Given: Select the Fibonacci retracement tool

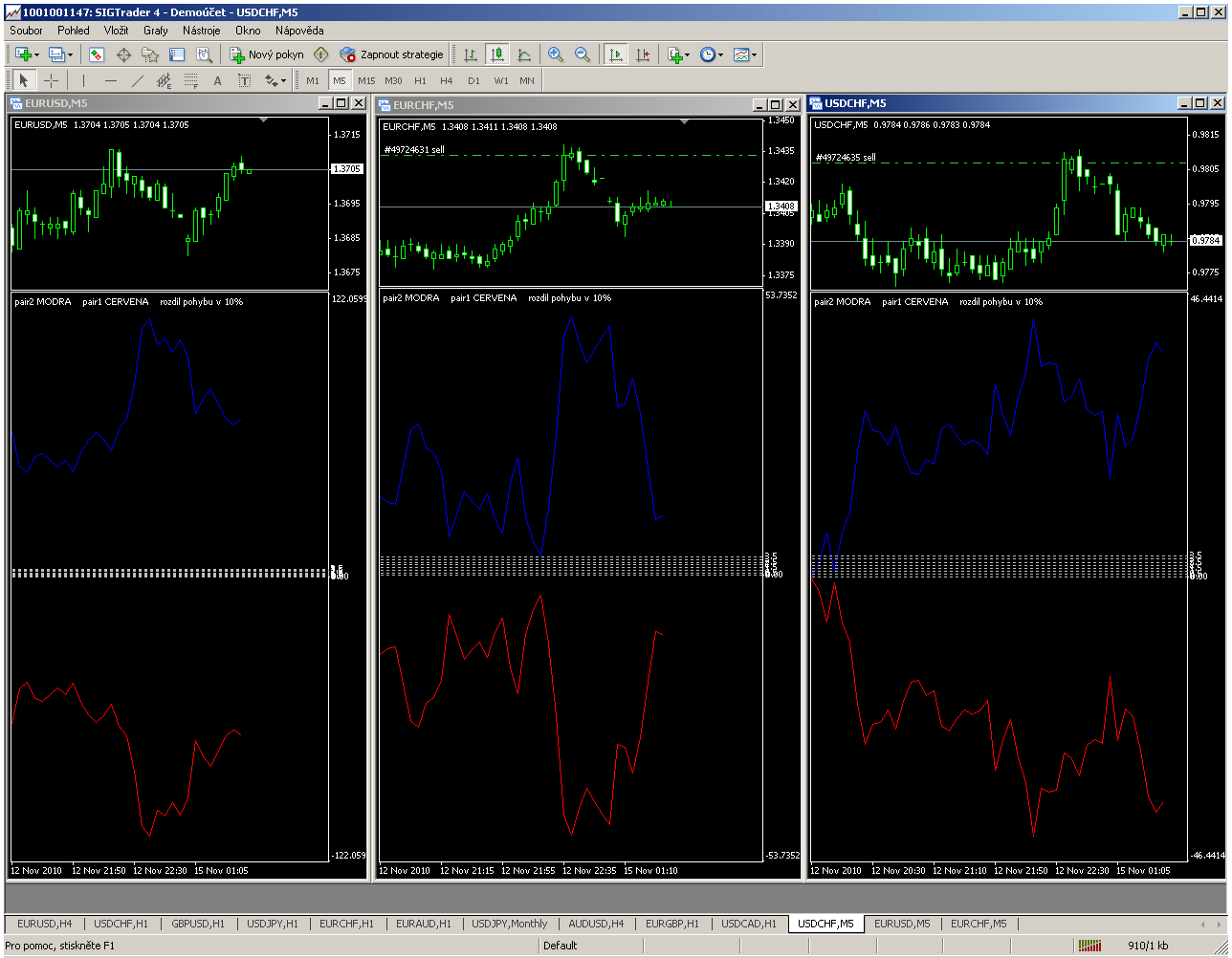Looking at the screenshot, I should pyautogui.click(x=190, y=80).
